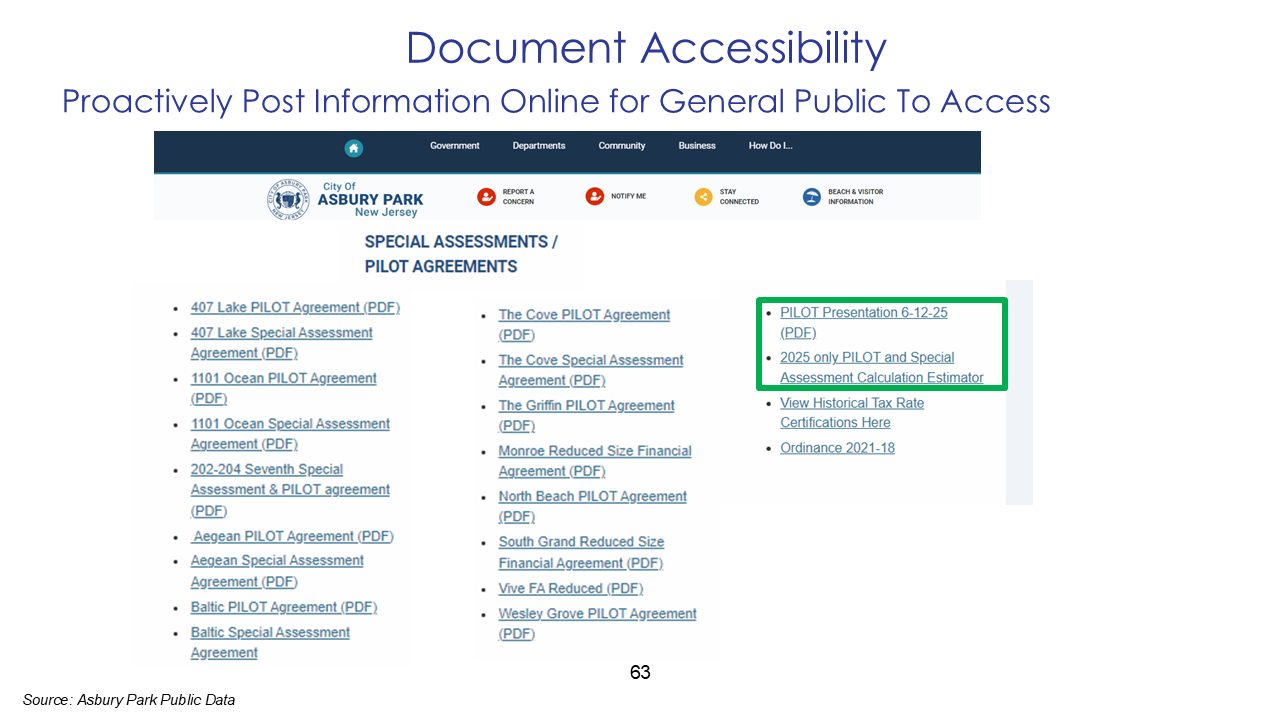Open the Departments menu
1280x720 pixels.
point(539,146)
